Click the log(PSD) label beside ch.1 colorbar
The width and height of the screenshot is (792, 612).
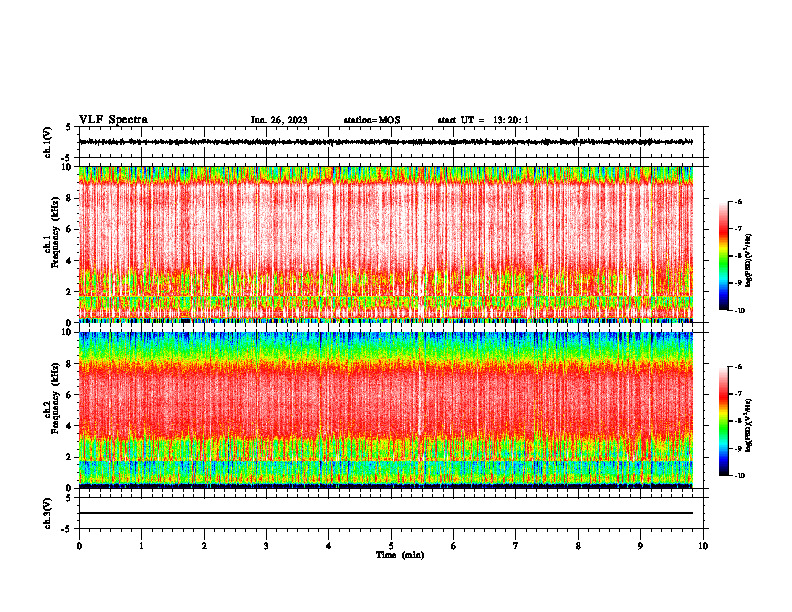click(x=749, y=260)
